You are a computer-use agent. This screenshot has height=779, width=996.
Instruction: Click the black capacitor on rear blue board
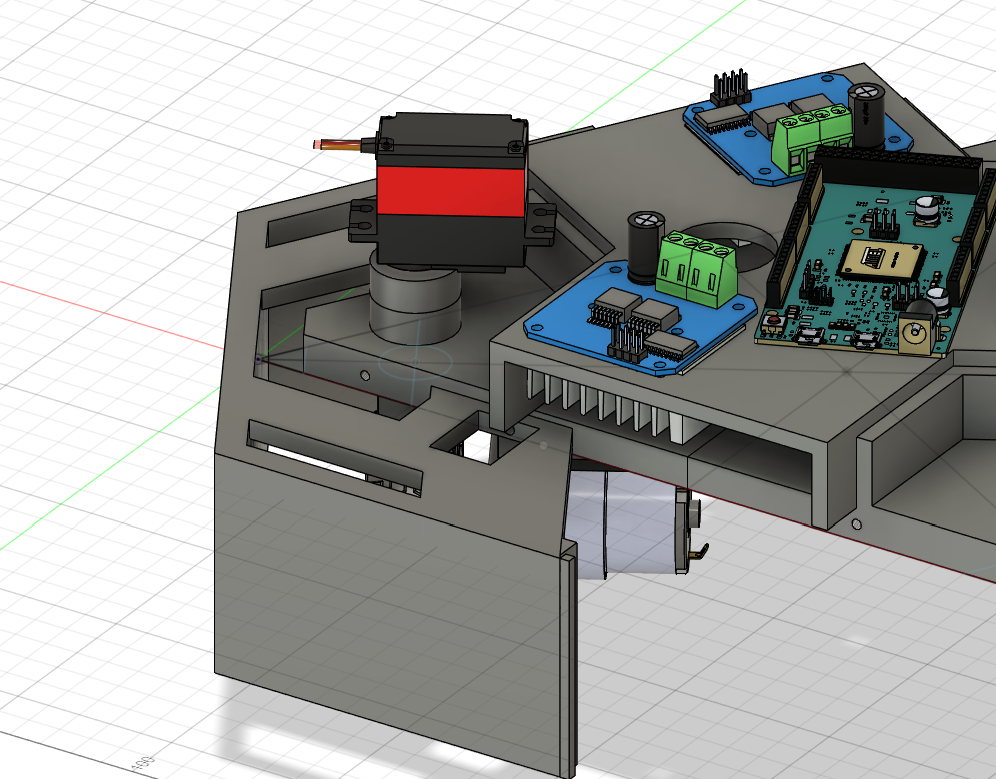(x=865, y=114)
